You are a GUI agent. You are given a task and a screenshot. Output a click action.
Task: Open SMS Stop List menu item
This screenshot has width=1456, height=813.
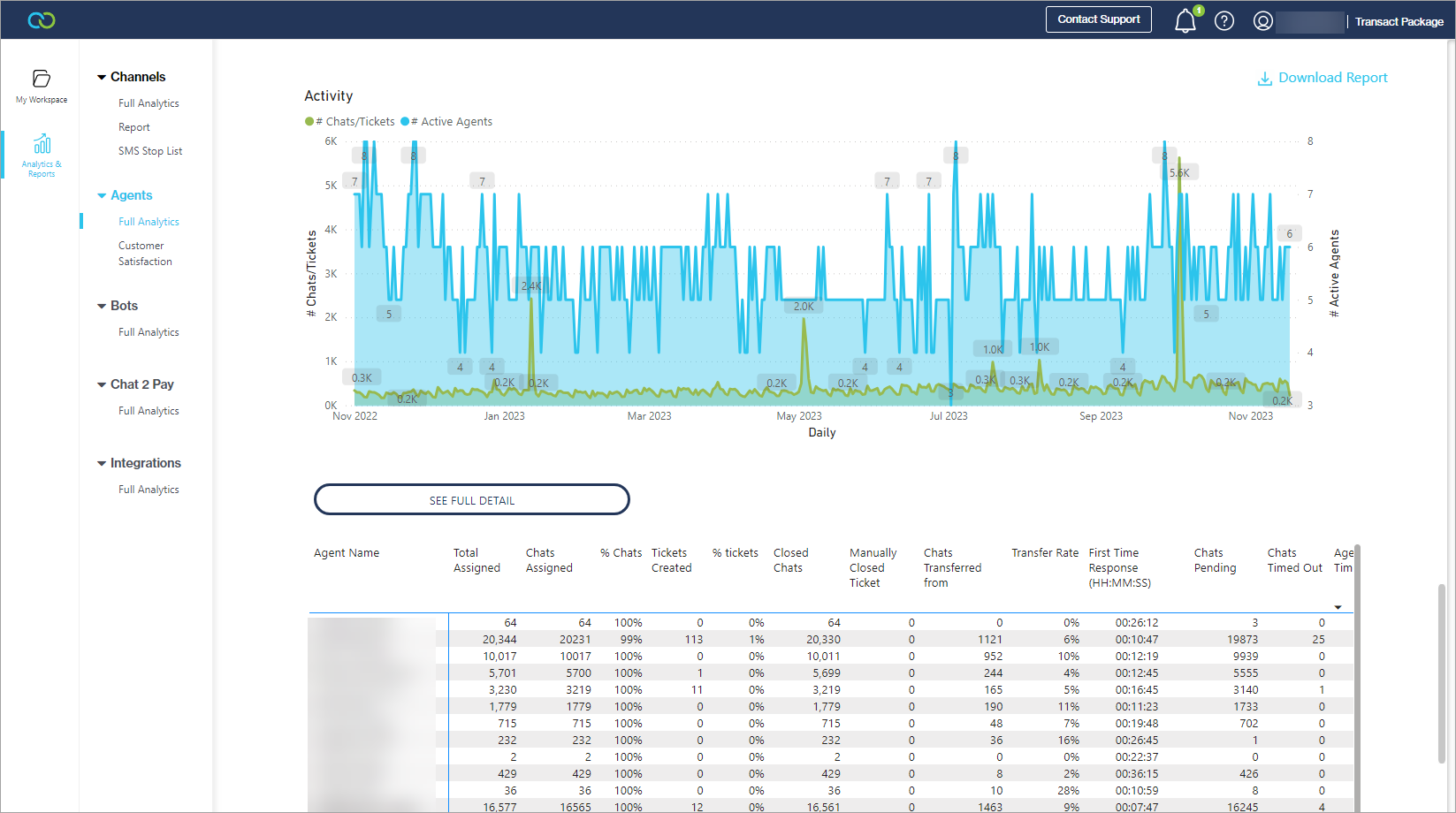150,151
